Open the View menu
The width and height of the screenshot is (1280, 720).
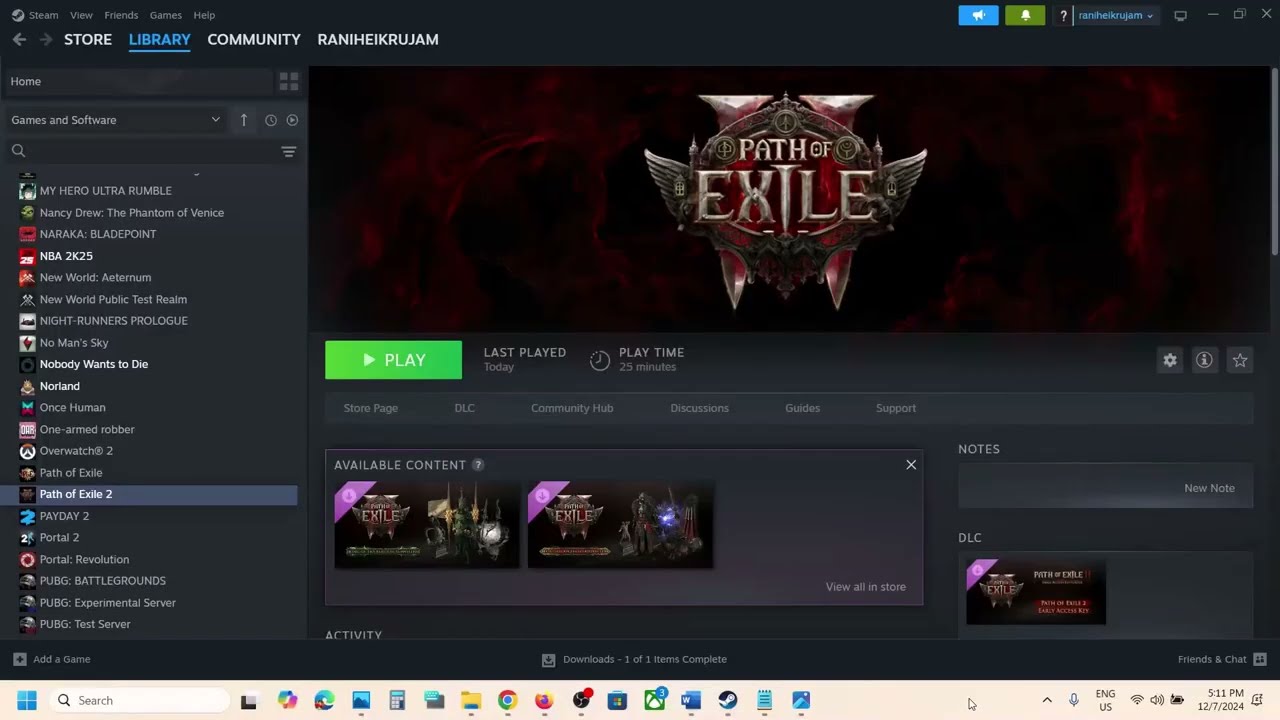[81, 15]
